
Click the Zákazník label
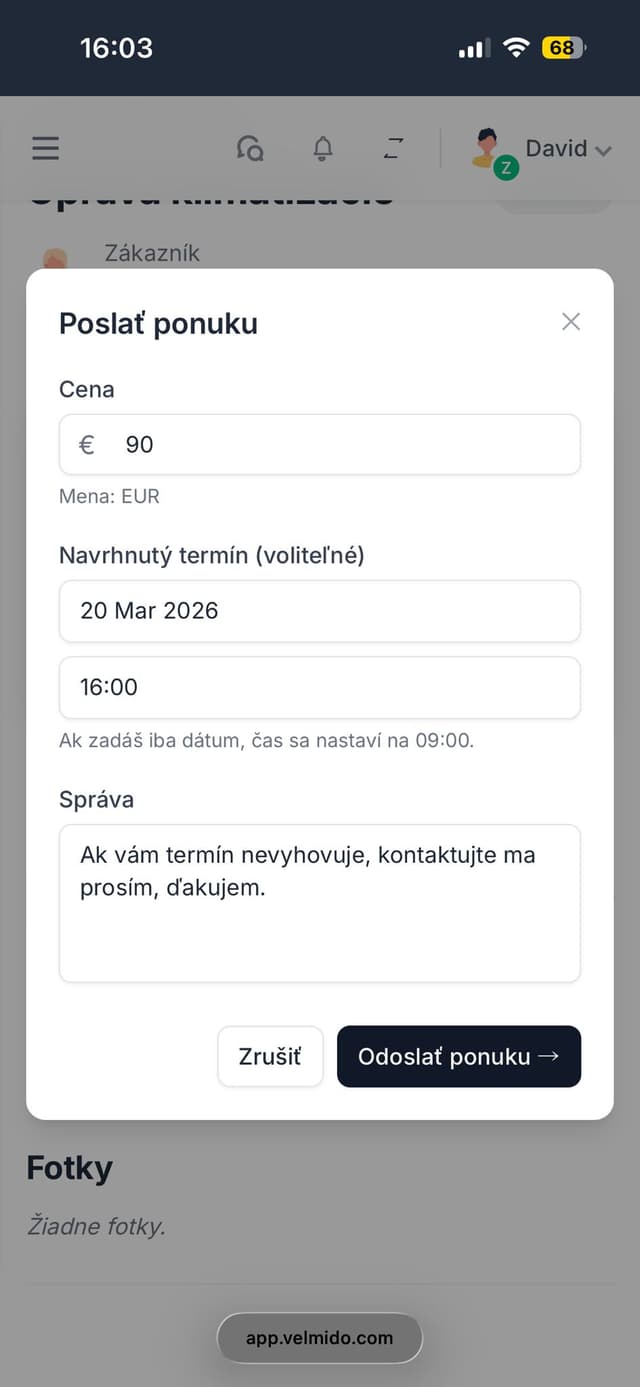tap(151, 253)
